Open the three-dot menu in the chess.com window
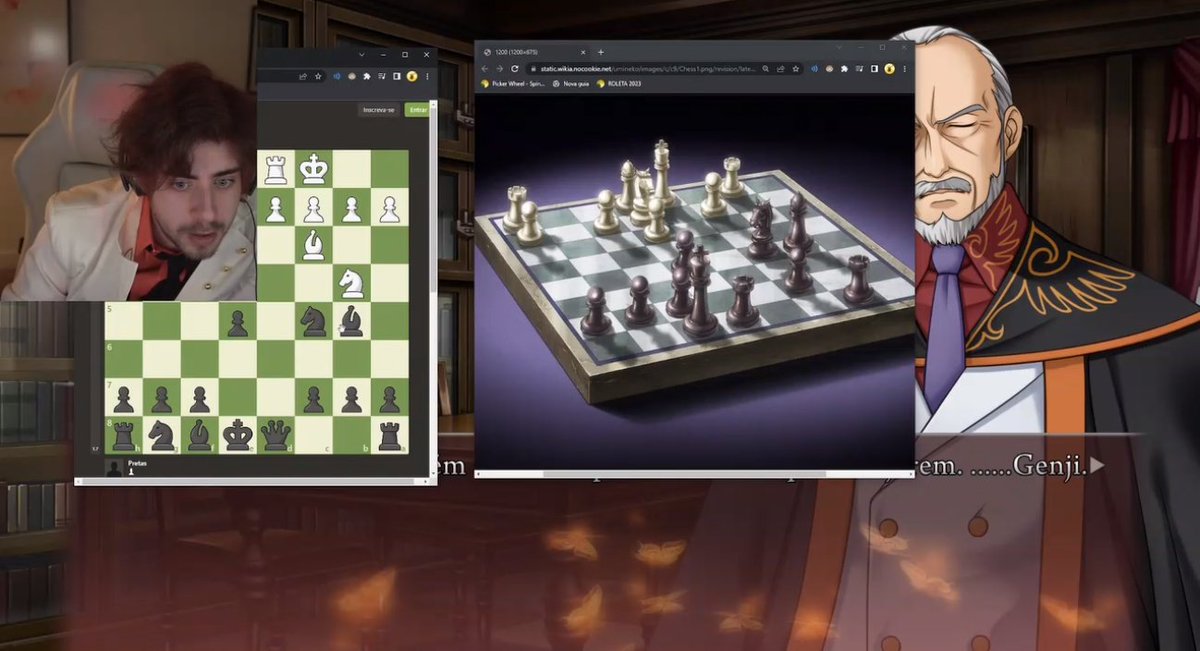The height and width of the screenshot is (651, 1200). [427, 76]
